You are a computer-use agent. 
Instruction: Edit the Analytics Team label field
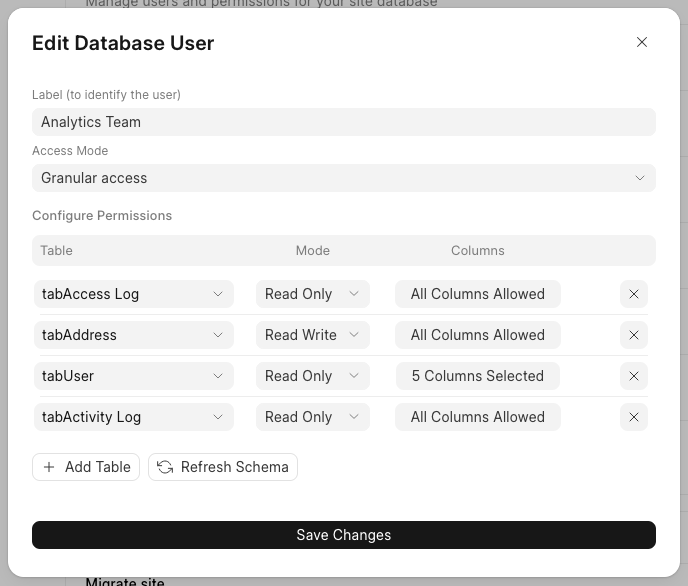pyautogui.click(x=343, y=122)
